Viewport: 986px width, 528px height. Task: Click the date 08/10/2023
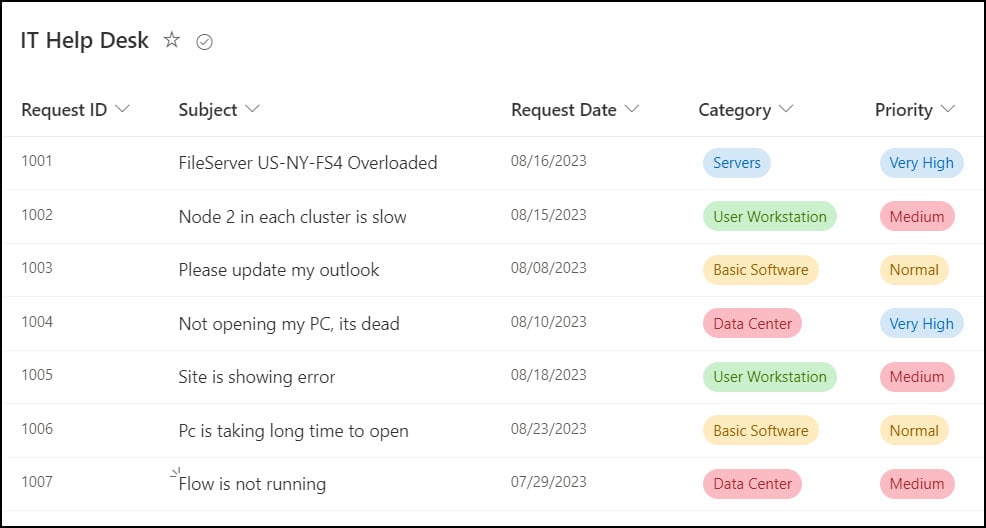click(x=548, y=322)
